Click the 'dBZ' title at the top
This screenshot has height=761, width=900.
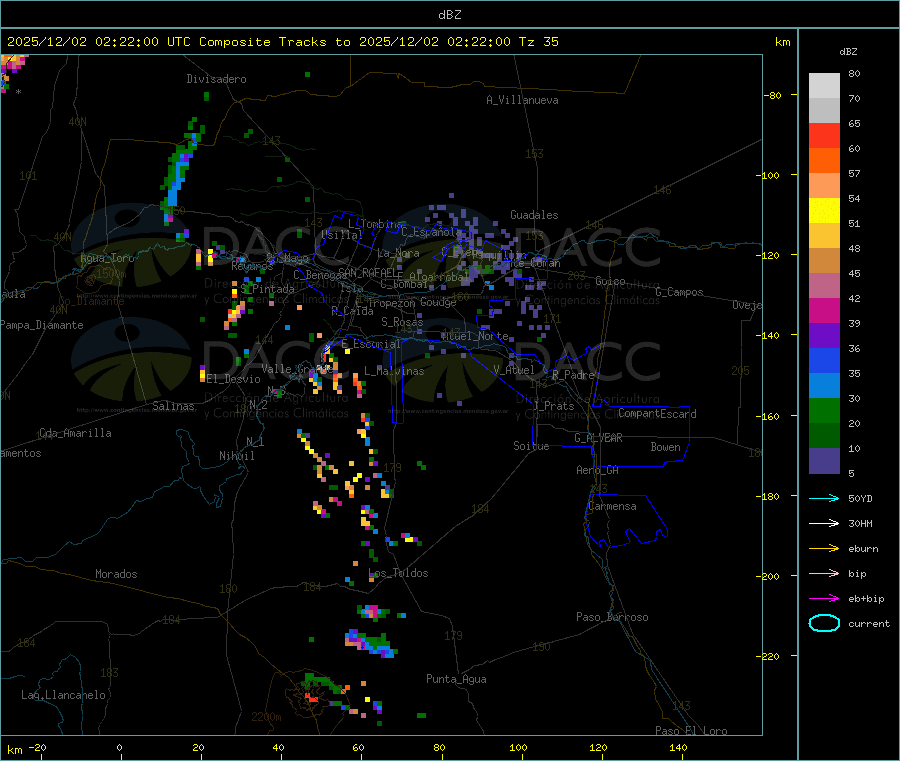[449, 15]
